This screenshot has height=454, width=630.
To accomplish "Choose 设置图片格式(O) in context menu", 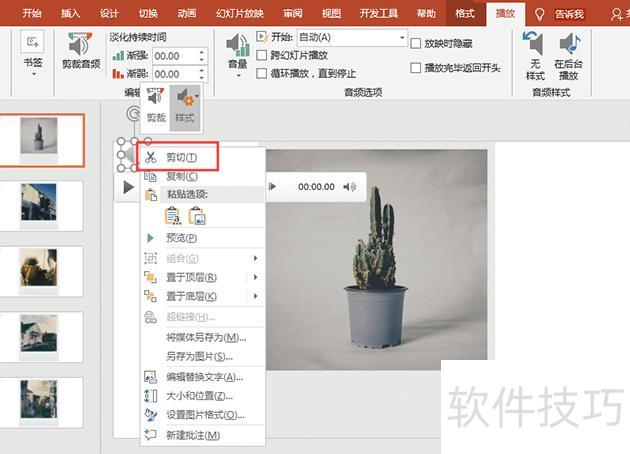I will (x=204, y=415).
